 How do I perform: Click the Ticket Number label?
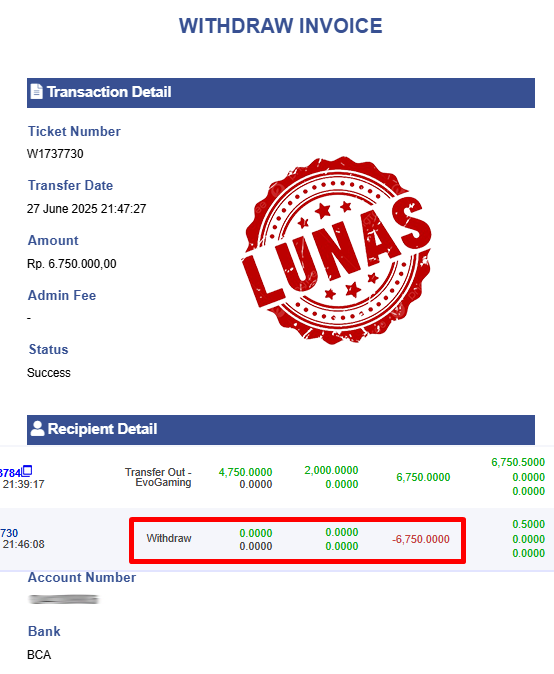point(74,131)
